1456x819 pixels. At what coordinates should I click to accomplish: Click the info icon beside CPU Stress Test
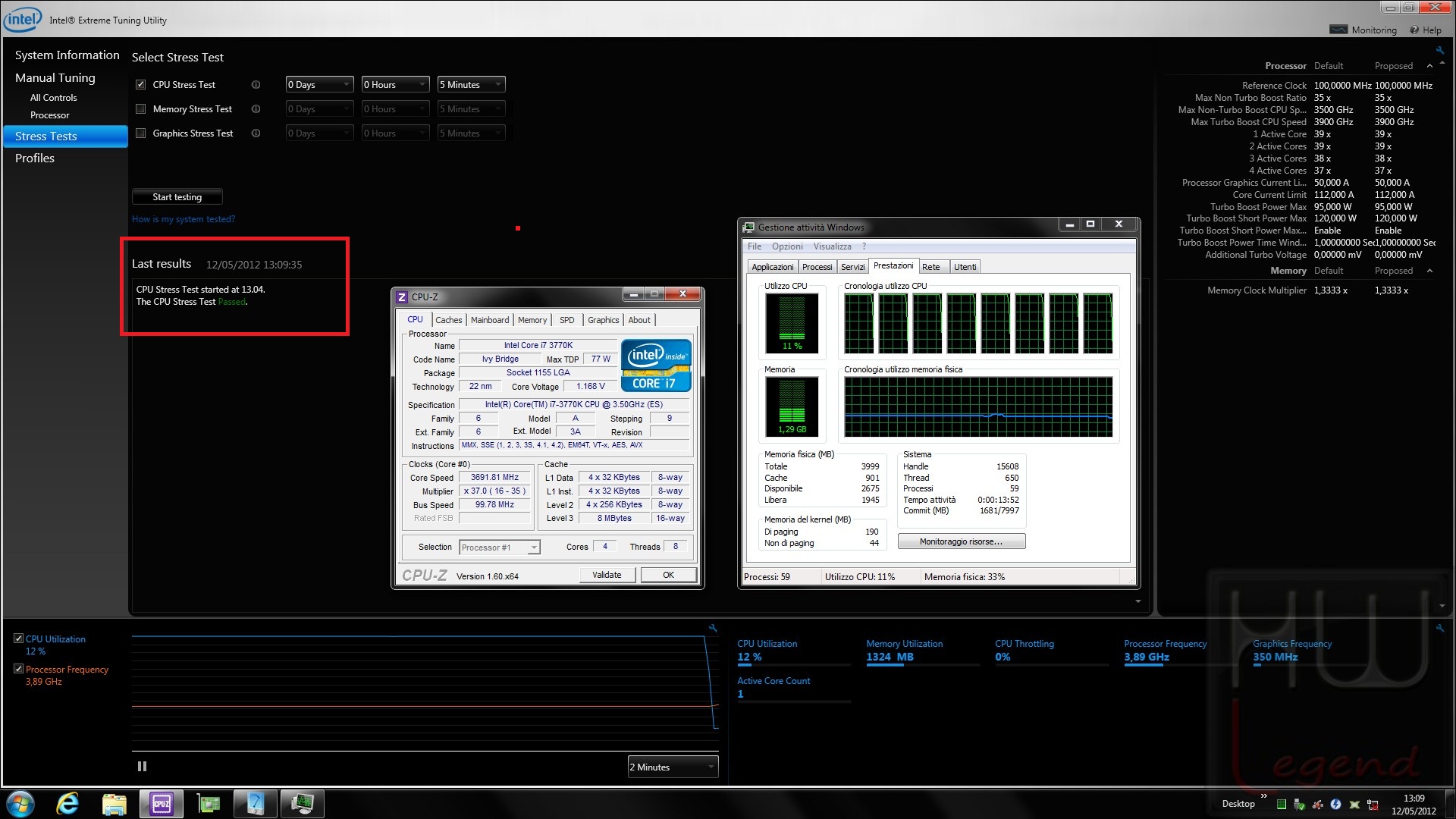point(256,85)
